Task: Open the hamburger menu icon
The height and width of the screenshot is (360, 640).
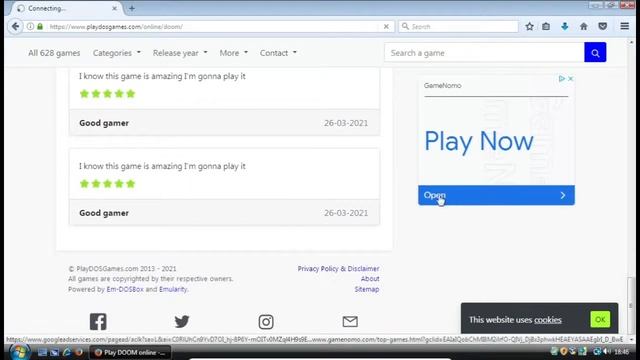Action: (624, 27)
